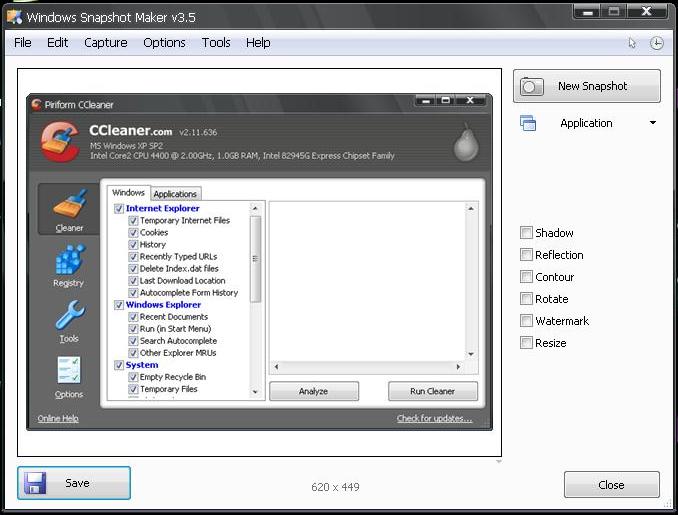
Task: Uncheck Recently Typed URLs
Action: pyautogui.click(x=133, y=257)
